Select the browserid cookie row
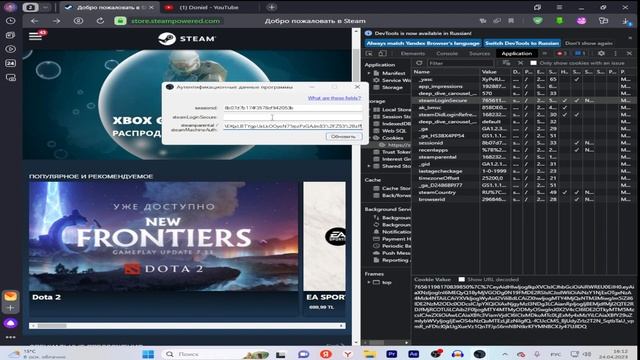 [524, 199]
